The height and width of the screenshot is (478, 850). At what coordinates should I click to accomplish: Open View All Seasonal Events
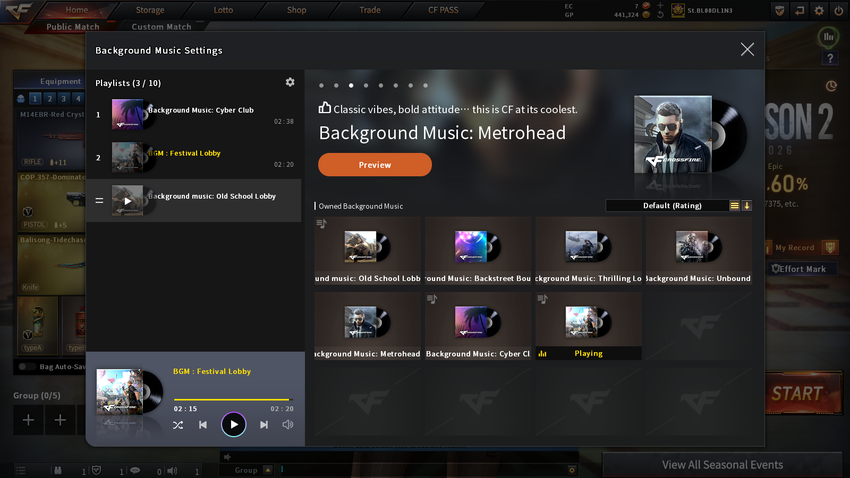pos(723,465)
